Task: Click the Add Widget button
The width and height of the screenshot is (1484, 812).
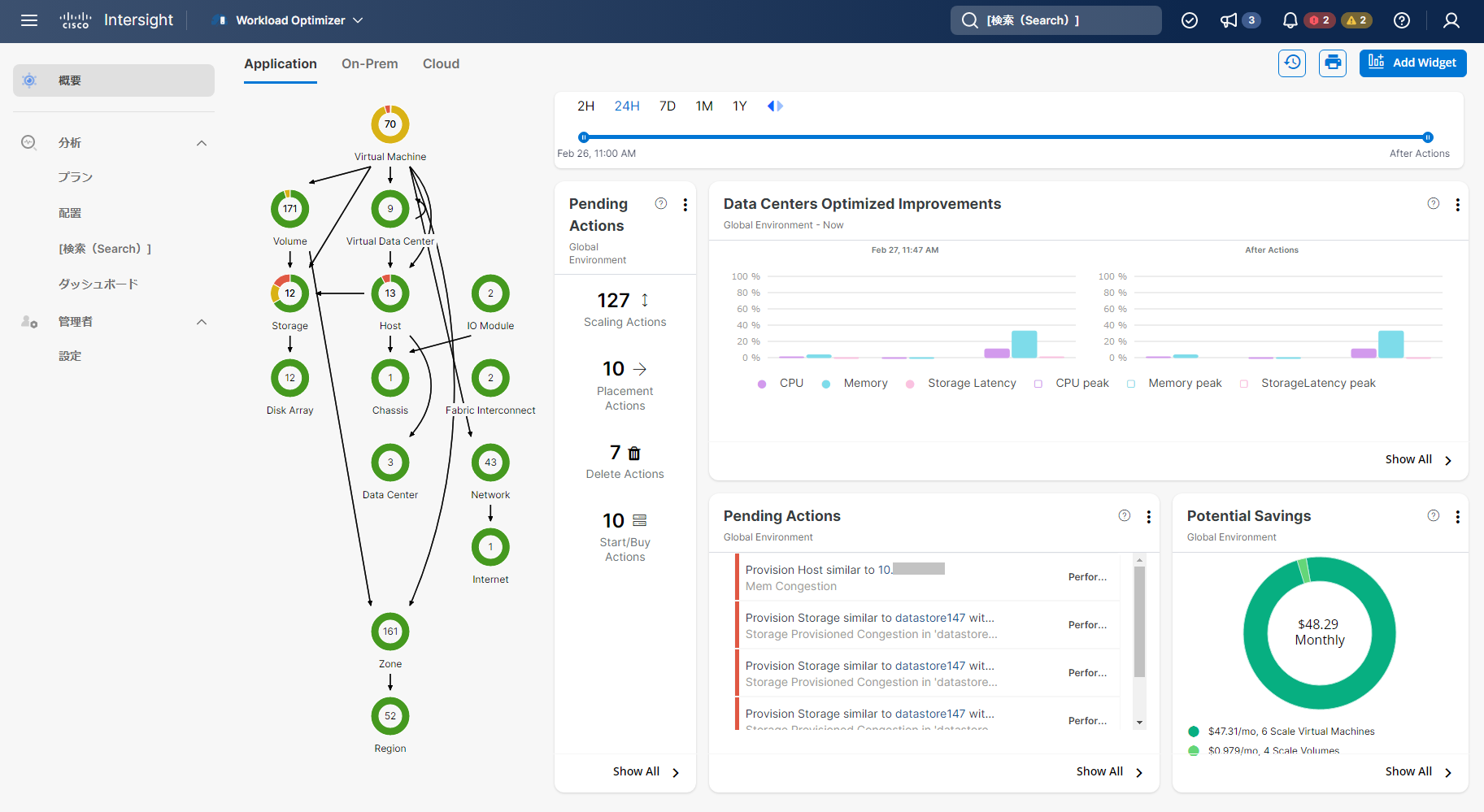Action: point(1413,63)
